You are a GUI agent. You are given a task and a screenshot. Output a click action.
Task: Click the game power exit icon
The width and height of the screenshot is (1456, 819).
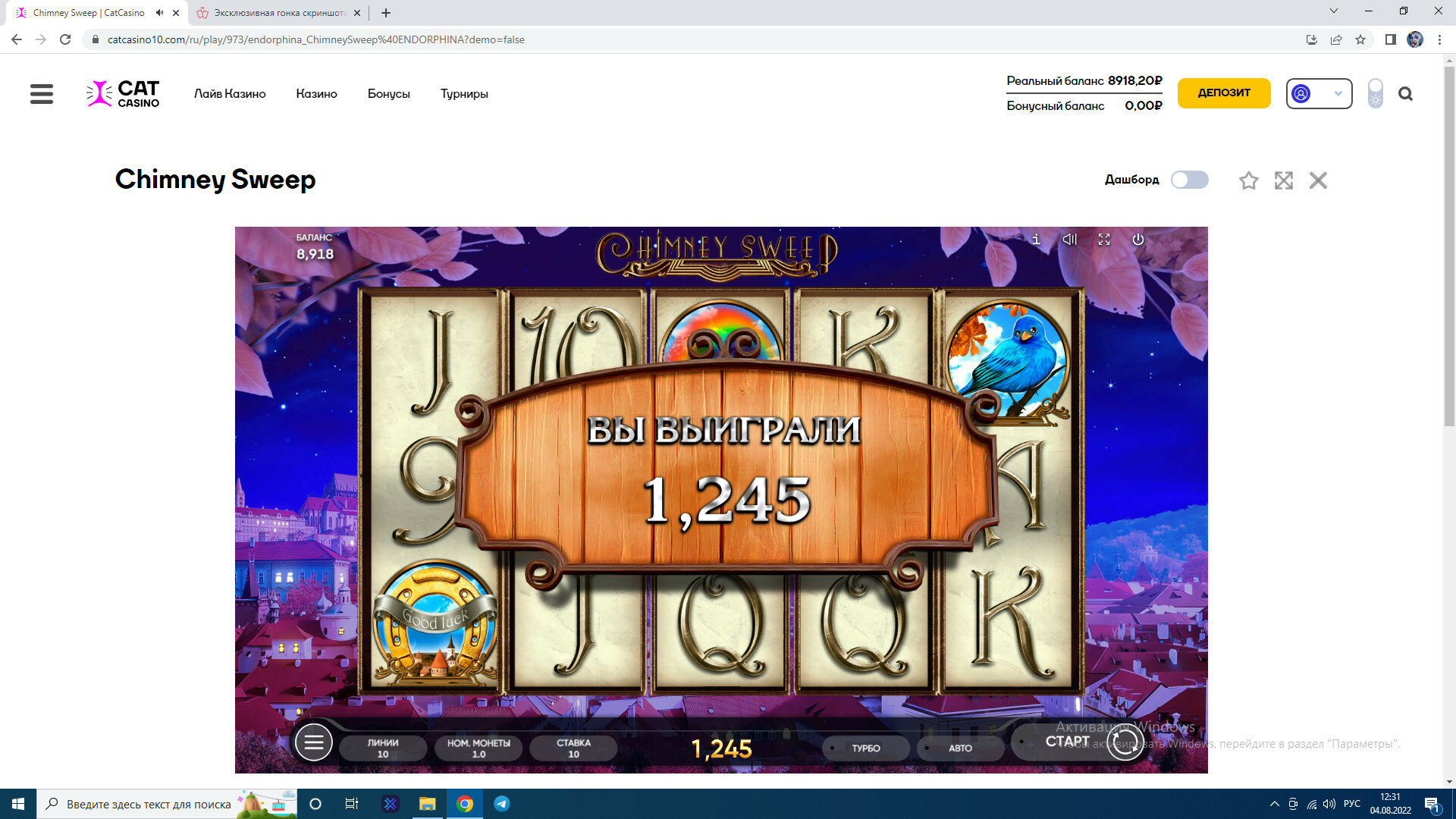(x=1137, y=240)
